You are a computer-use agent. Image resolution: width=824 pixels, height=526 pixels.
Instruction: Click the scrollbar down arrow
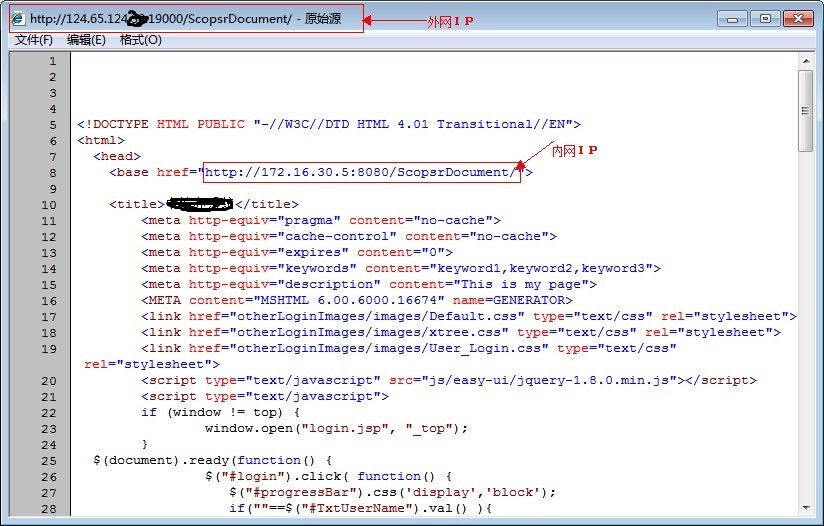click(806, 508)
